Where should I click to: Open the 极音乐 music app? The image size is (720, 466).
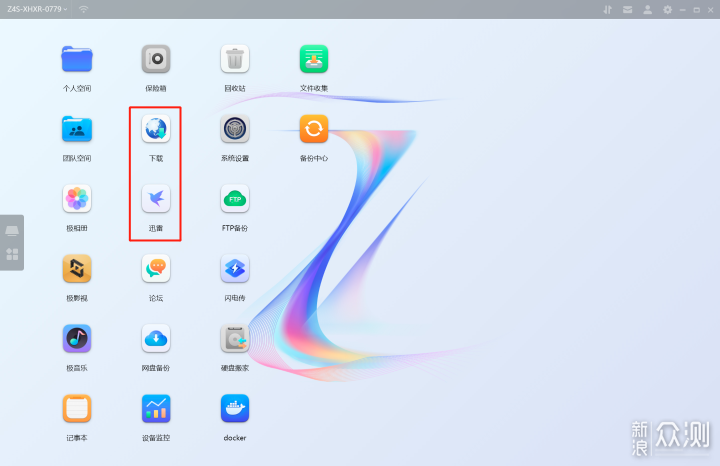tap(77, 338)
